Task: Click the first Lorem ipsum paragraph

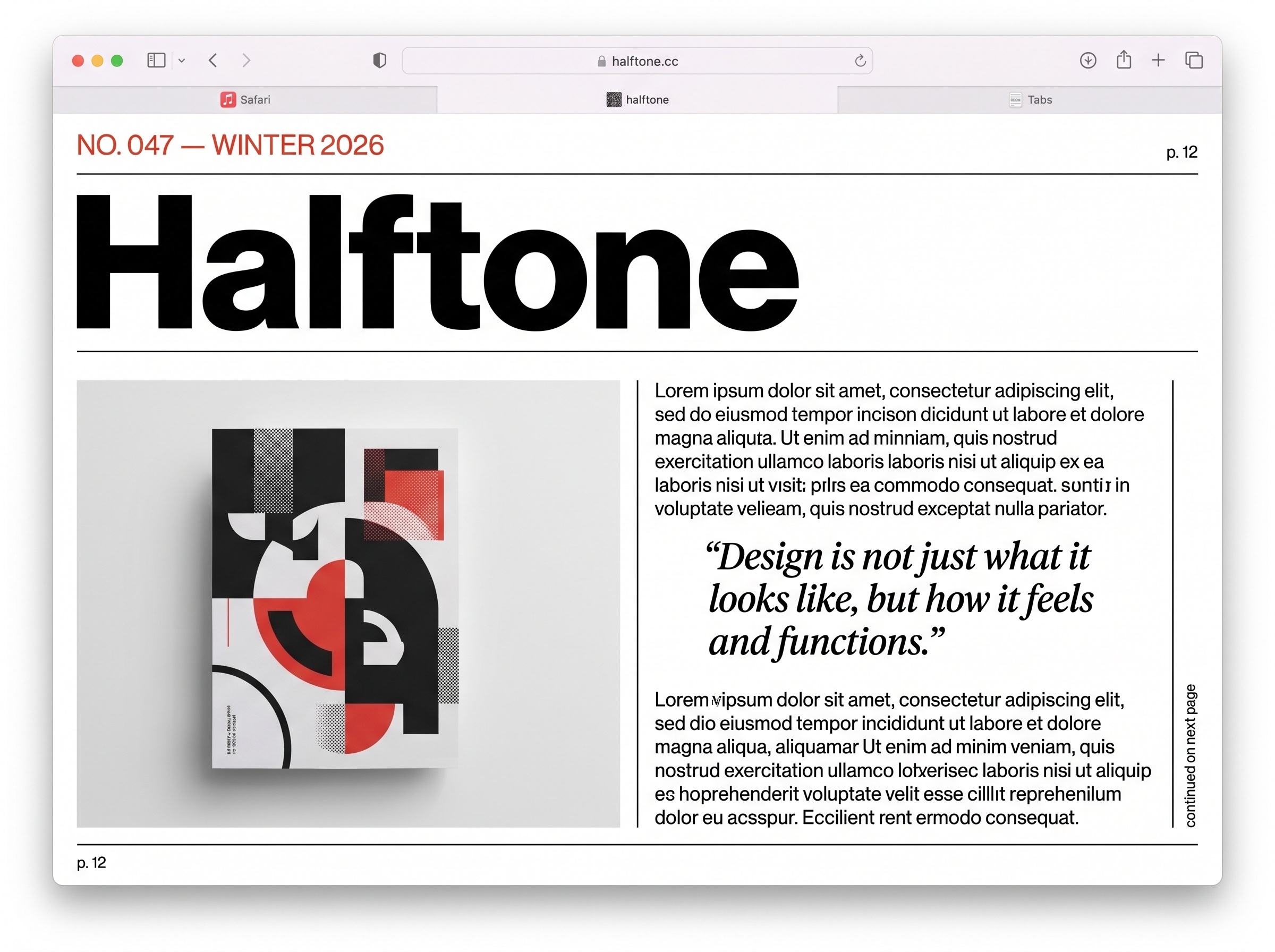Action: point(899,449)
